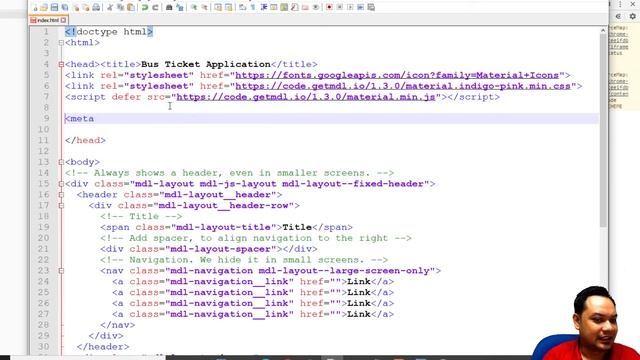
Task: Collapse the <html> fold marker on line 2
Action: point(61,42)
